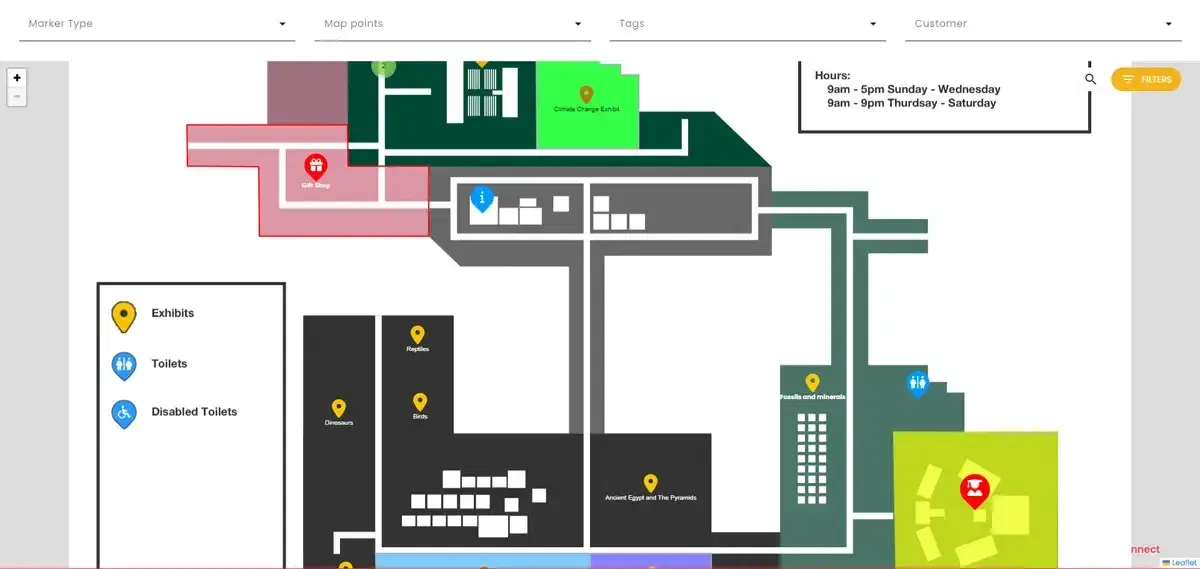The height and width of the screenshot is (569, 1200).
Task: Select the Disabled Toilets wheelchair legend pin
Action: [123, 414]
